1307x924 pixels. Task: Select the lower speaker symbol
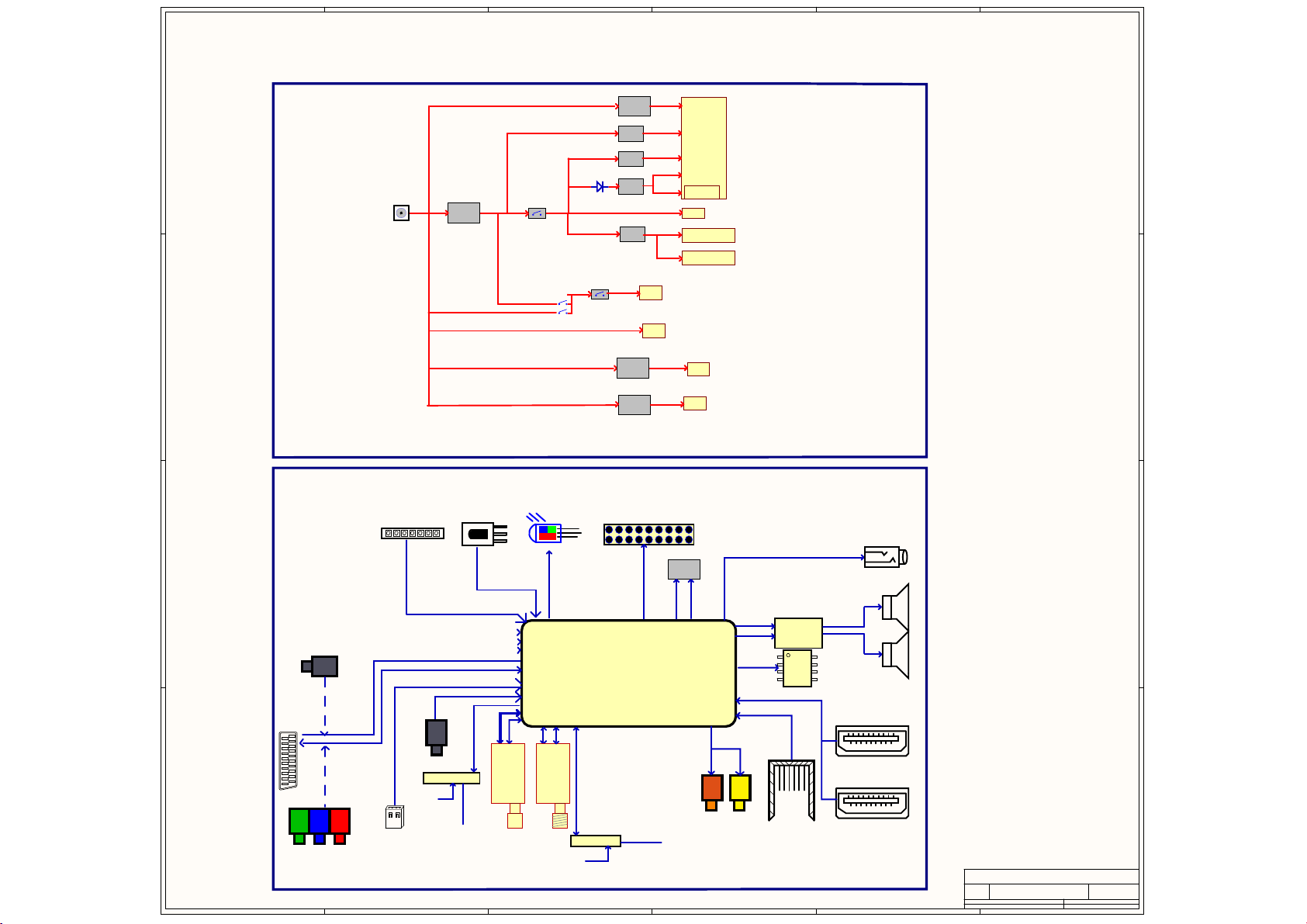point(894,655)
